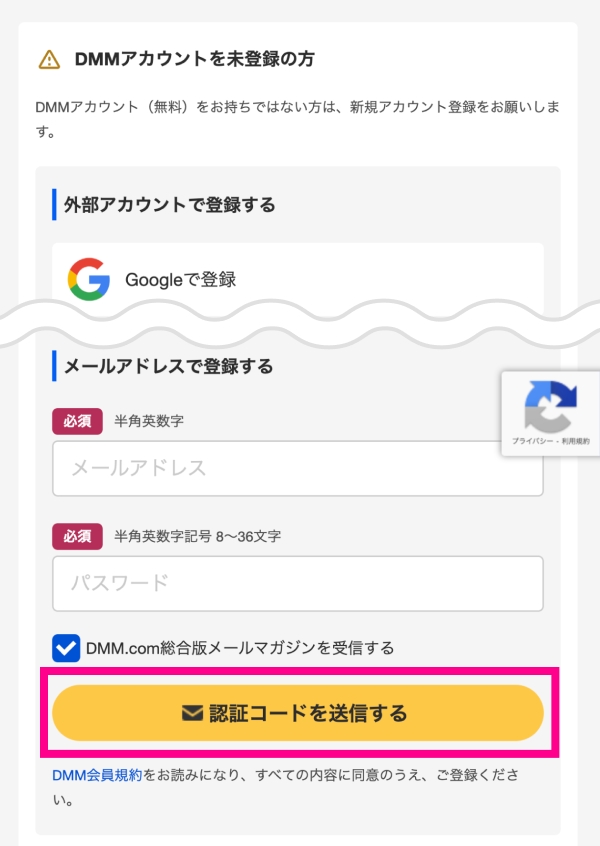Click the 外部アカウントで登録する heading

point(169,205)
